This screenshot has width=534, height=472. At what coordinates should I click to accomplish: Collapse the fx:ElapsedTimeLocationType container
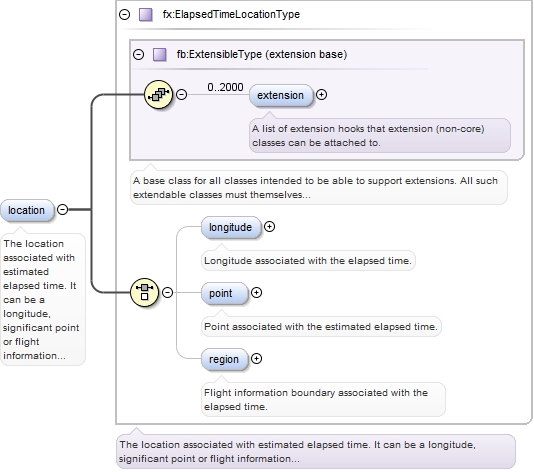[125, 14]
